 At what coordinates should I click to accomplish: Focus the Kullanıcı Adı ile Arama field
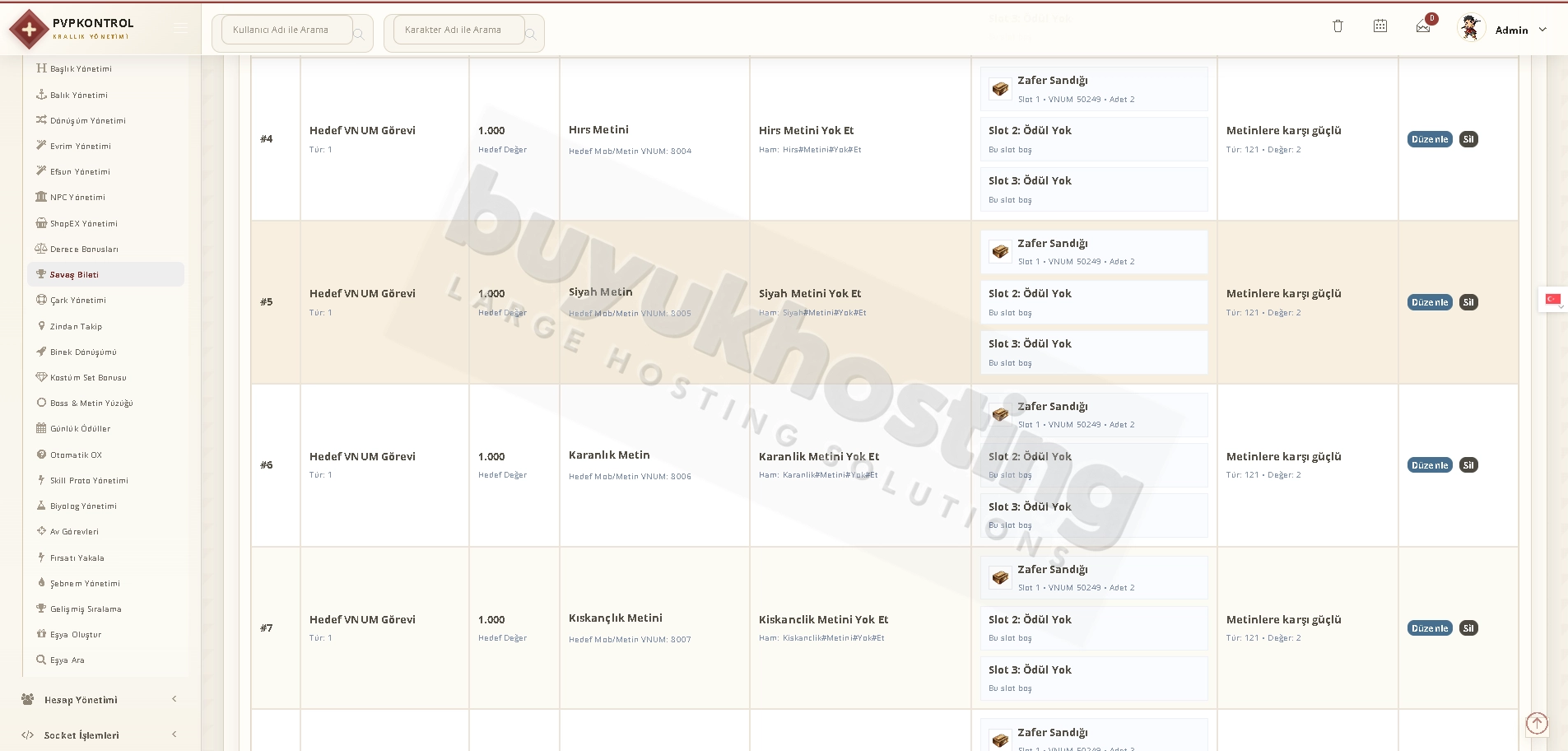point(287,30)
